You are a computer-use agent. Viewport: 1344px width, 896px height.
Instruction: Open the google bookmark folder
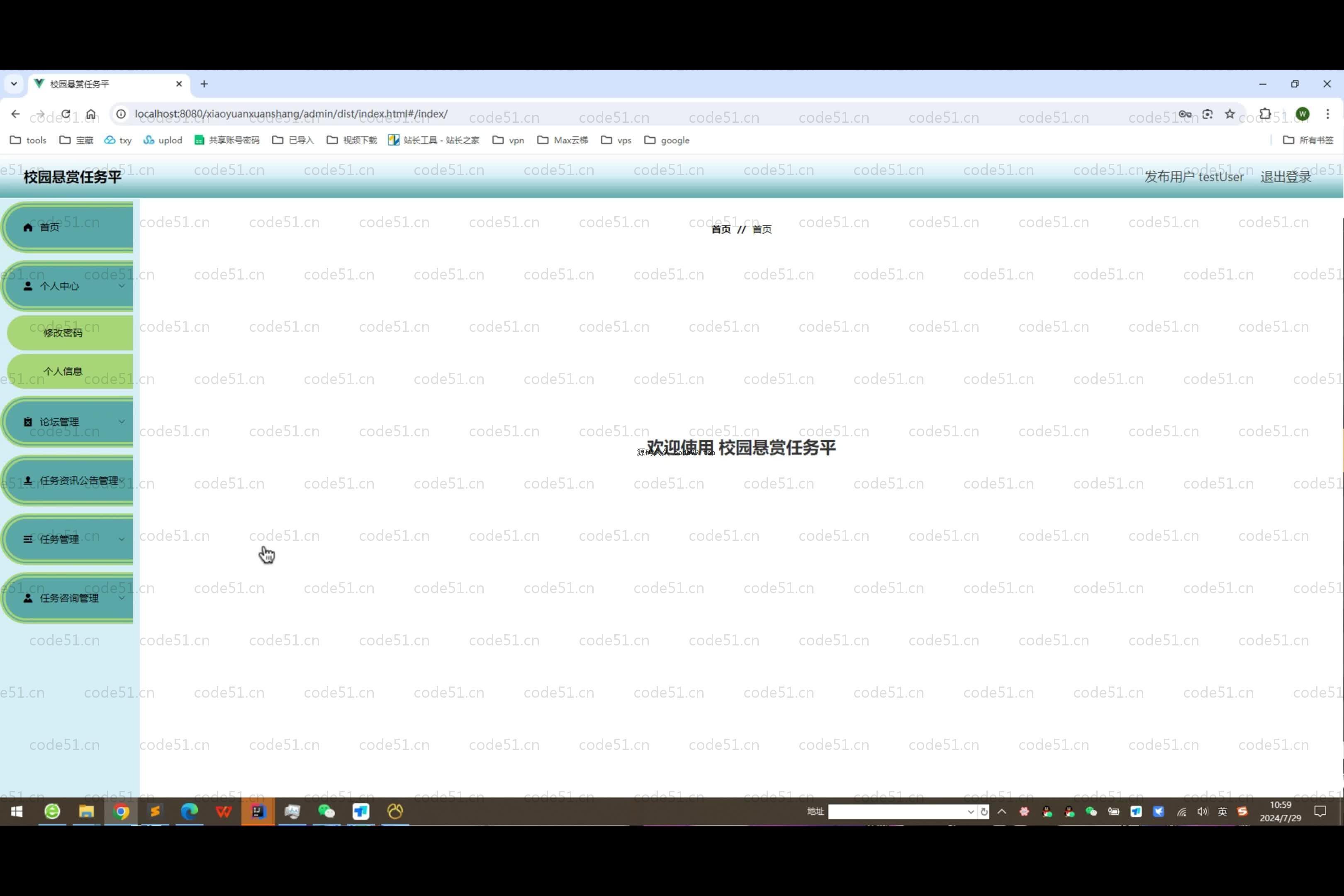pos(667,140)
